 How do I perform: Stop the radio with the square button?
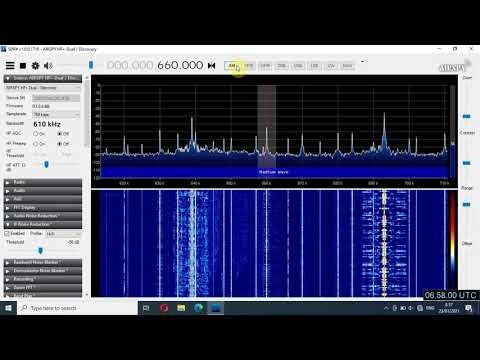coord(23,66)
